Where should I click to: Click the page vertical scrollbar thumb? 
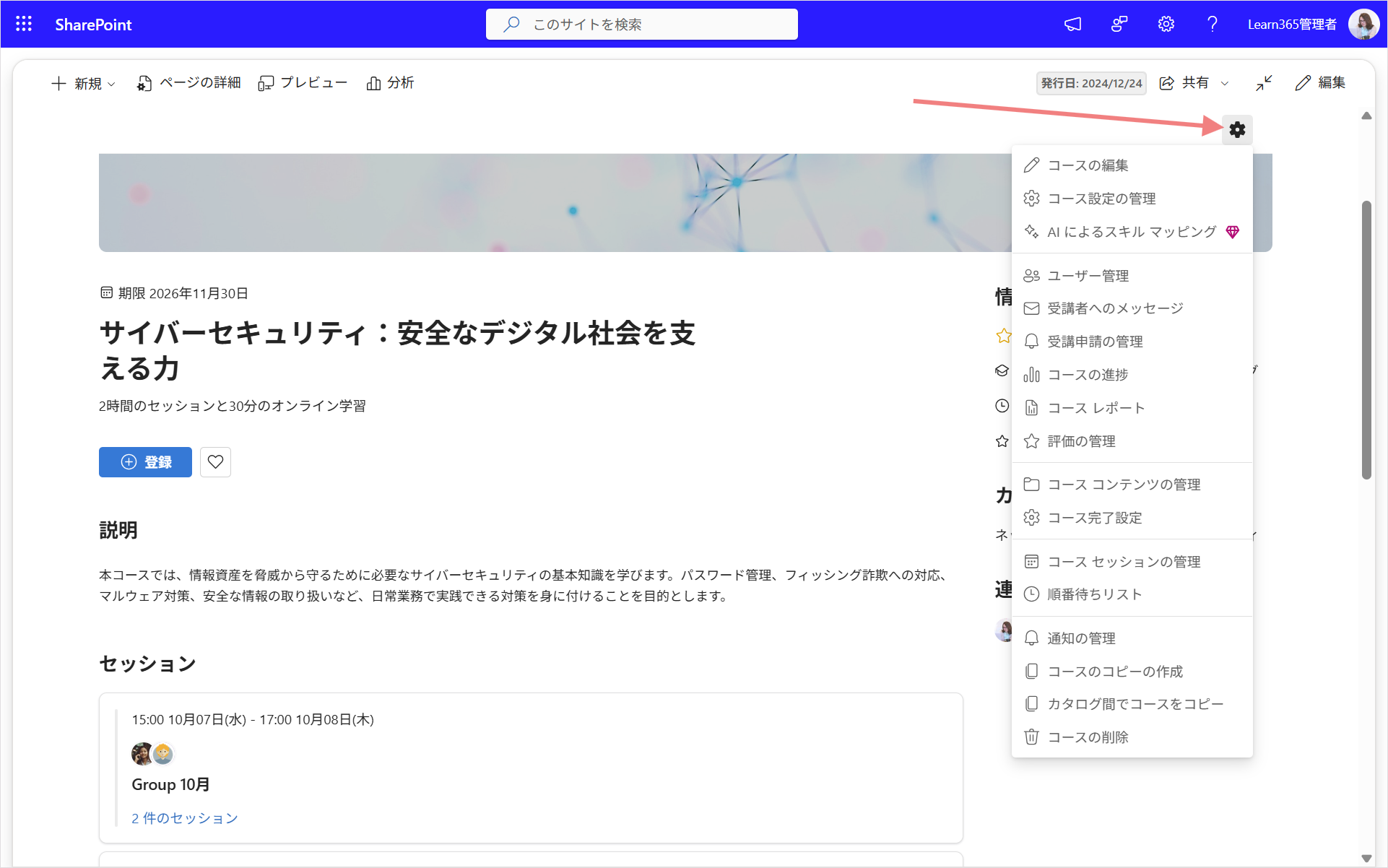[x=1366, y=339]
